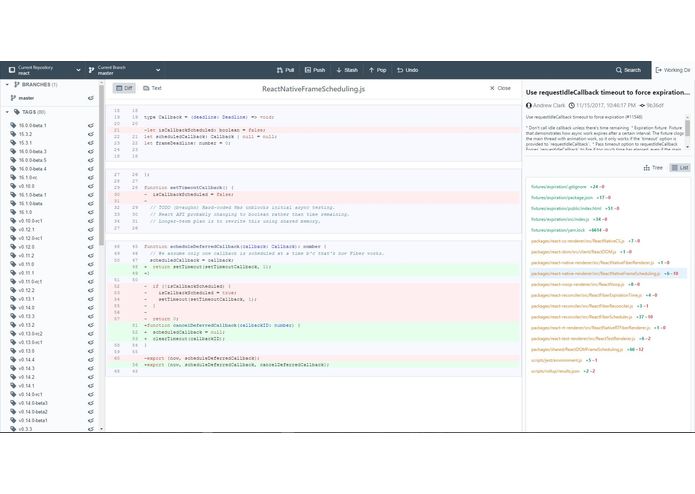The height and width of the screenshot is (494, 695).
Task: Click checkout icon beside tag 15.3.2
Action: click(91, 134)
